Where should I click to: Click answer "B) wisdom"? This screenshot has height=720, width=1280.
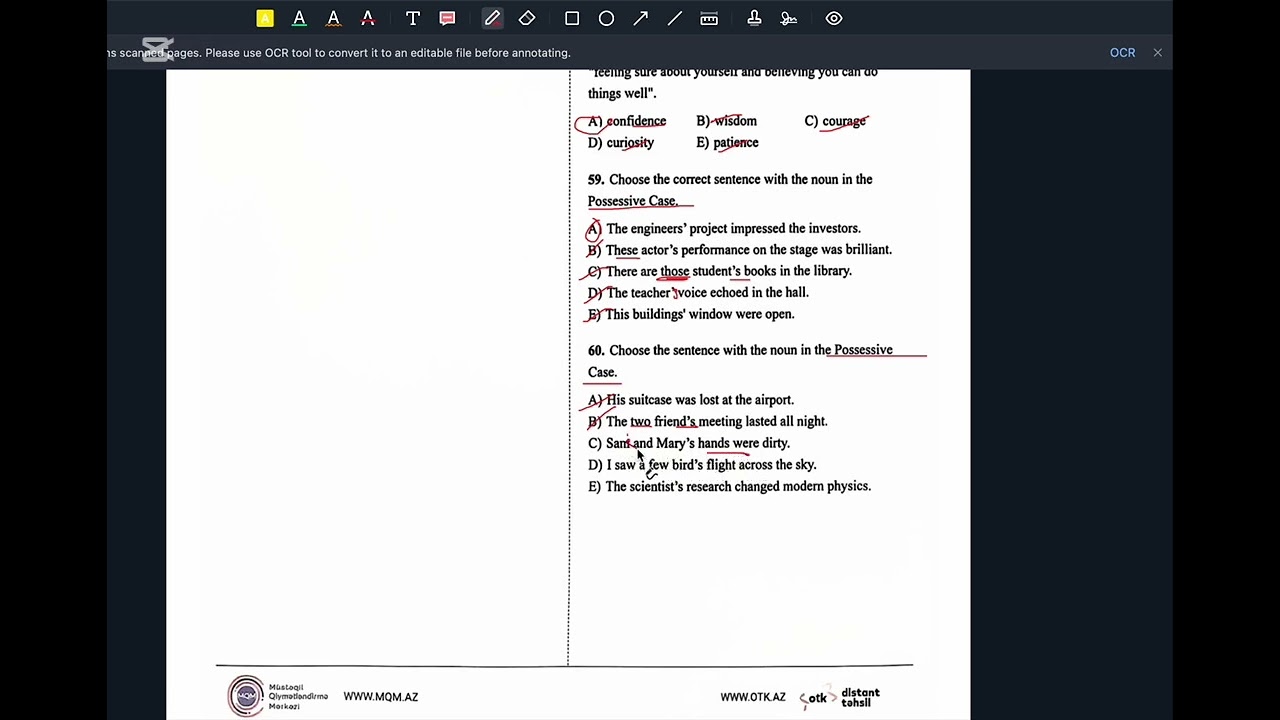click(x=727, y=121)
